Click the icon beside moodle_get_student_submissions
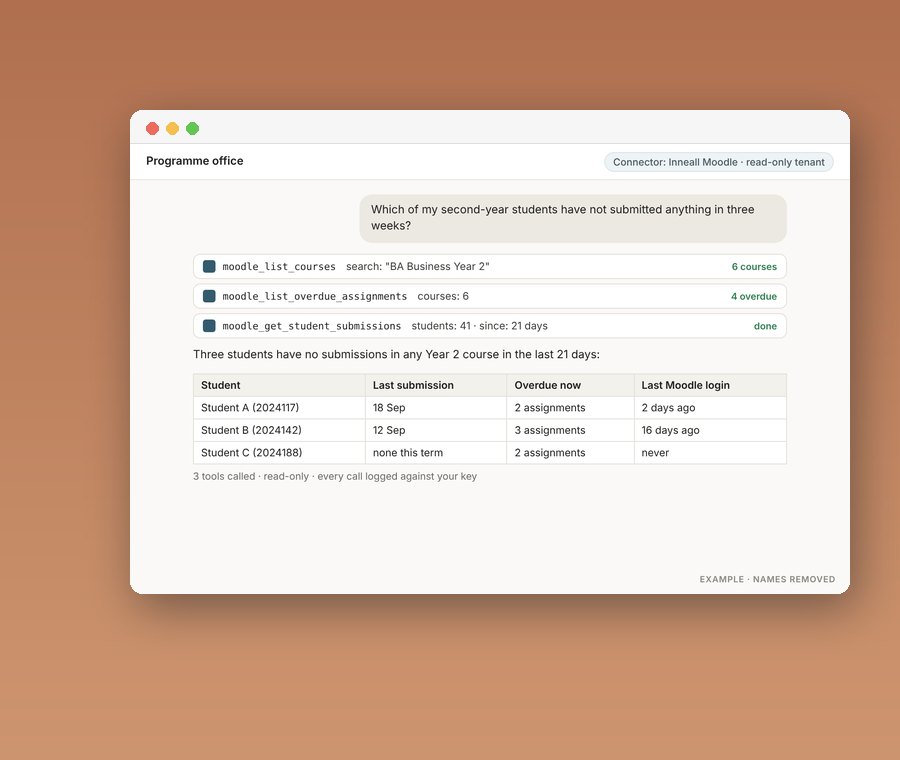 tap(209, 326)
